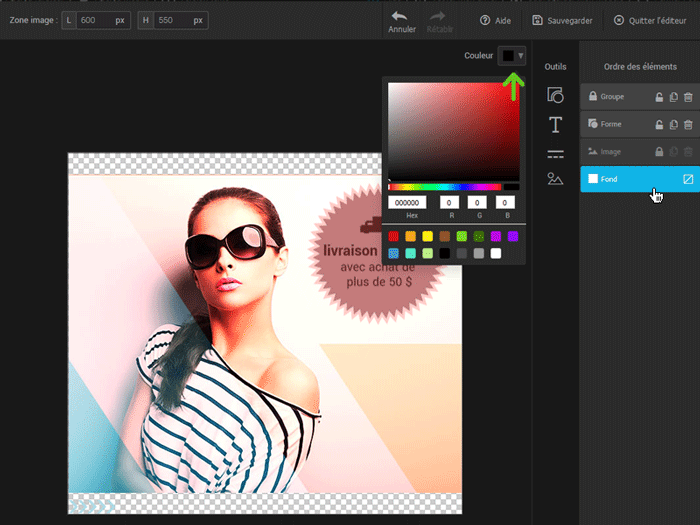700x525 pixels.
Task: Toggle lock on the Forme element
Action: pos(659,124)
